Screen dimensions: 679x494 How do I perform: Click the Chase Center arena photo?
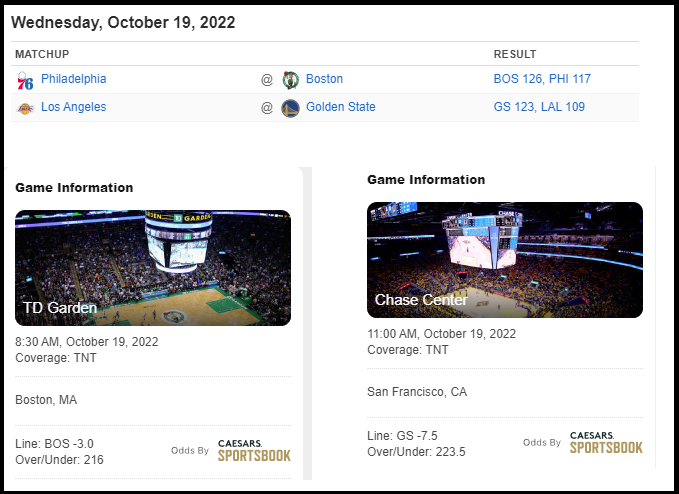coord(505,259)
